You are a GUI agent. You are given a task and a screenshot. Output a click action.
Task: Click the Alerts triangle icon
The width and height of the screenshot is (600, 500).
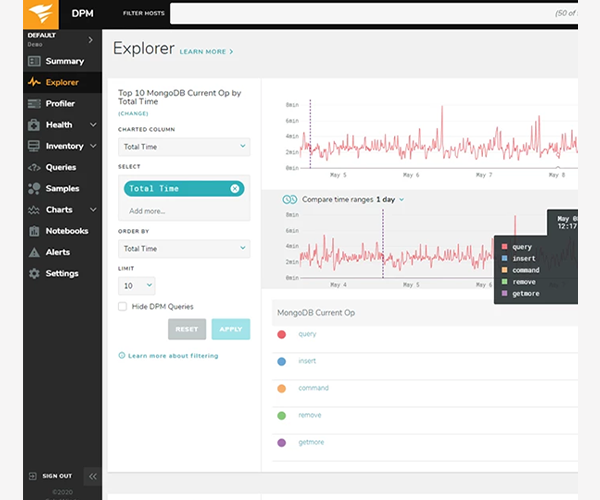click(34, 252)
